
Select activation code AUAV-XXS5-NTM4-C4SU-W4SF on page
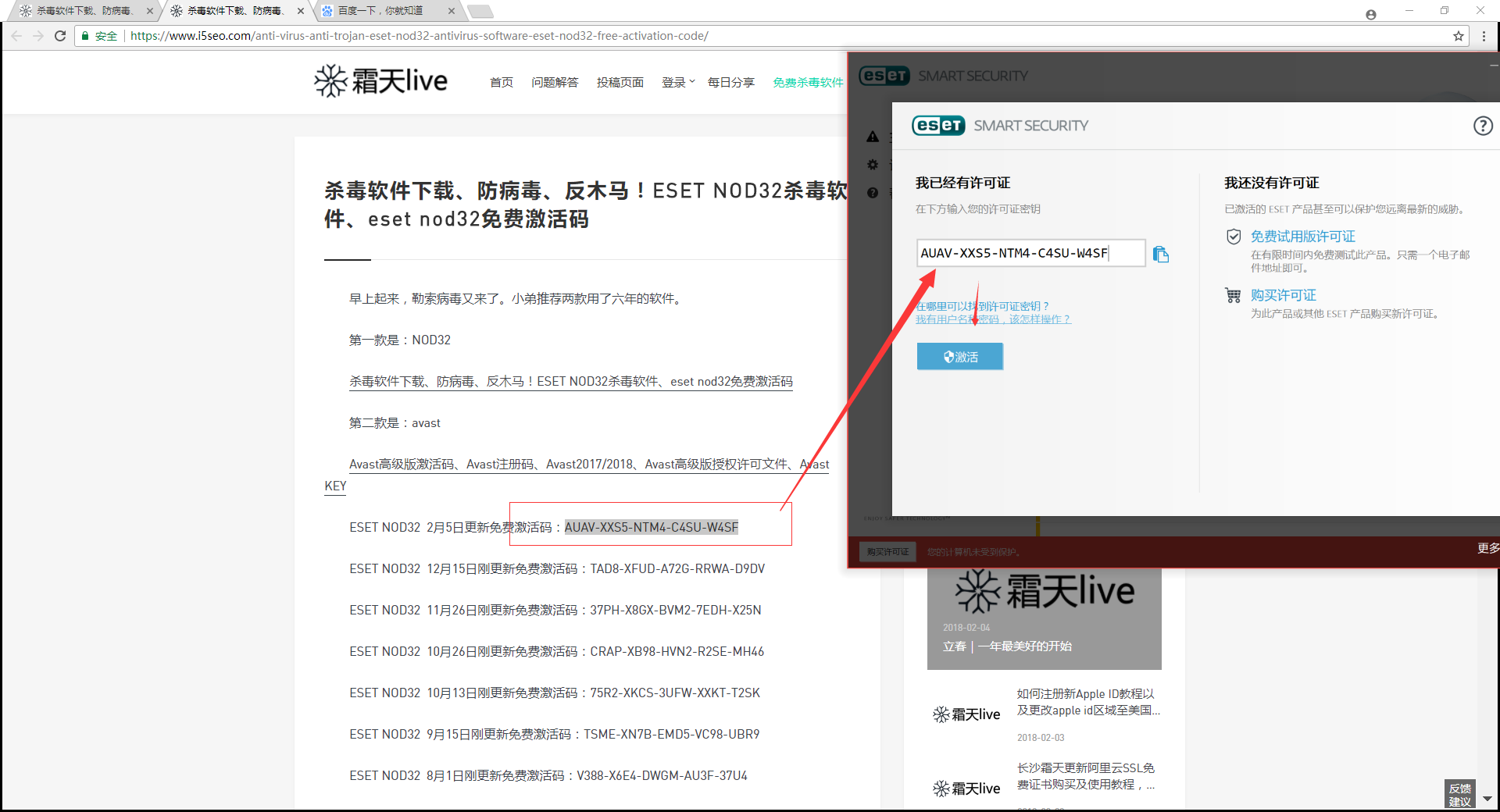click(652, 528)
